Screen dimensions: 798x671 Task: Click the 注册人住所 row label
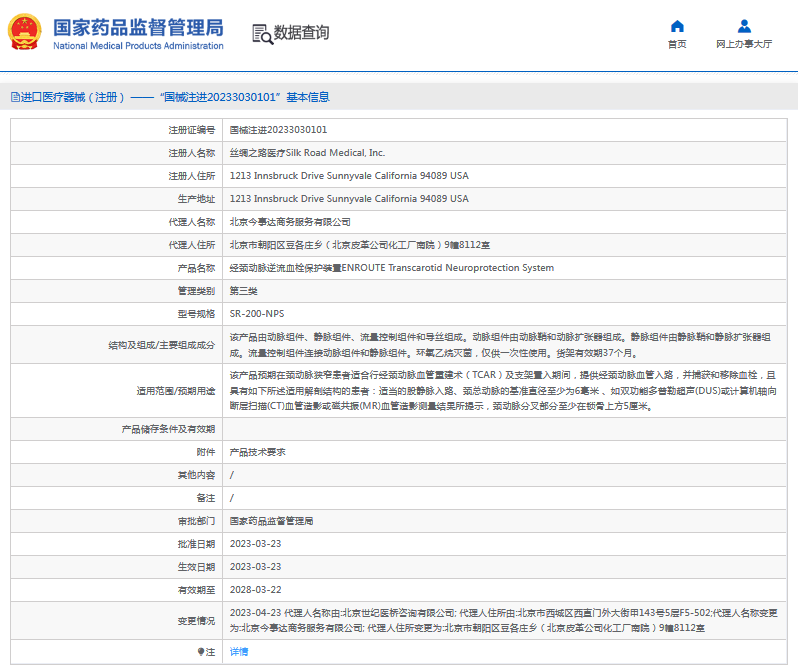point(192,176)
